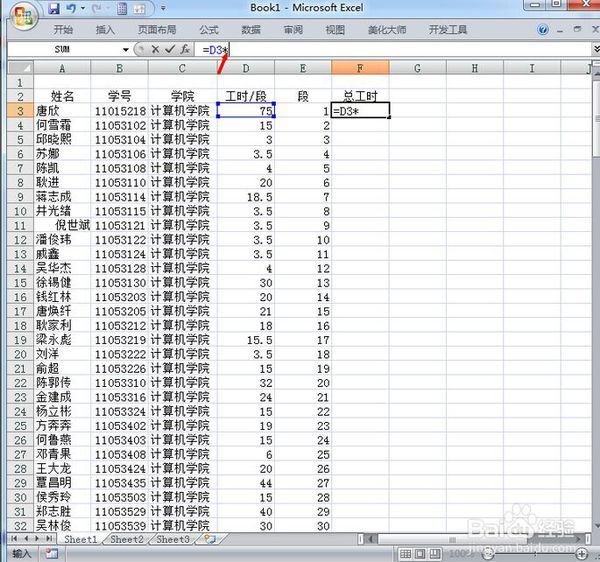Click the 工时/段 header cell
Viewport: 600px width, 562px height.
(246, 96)
